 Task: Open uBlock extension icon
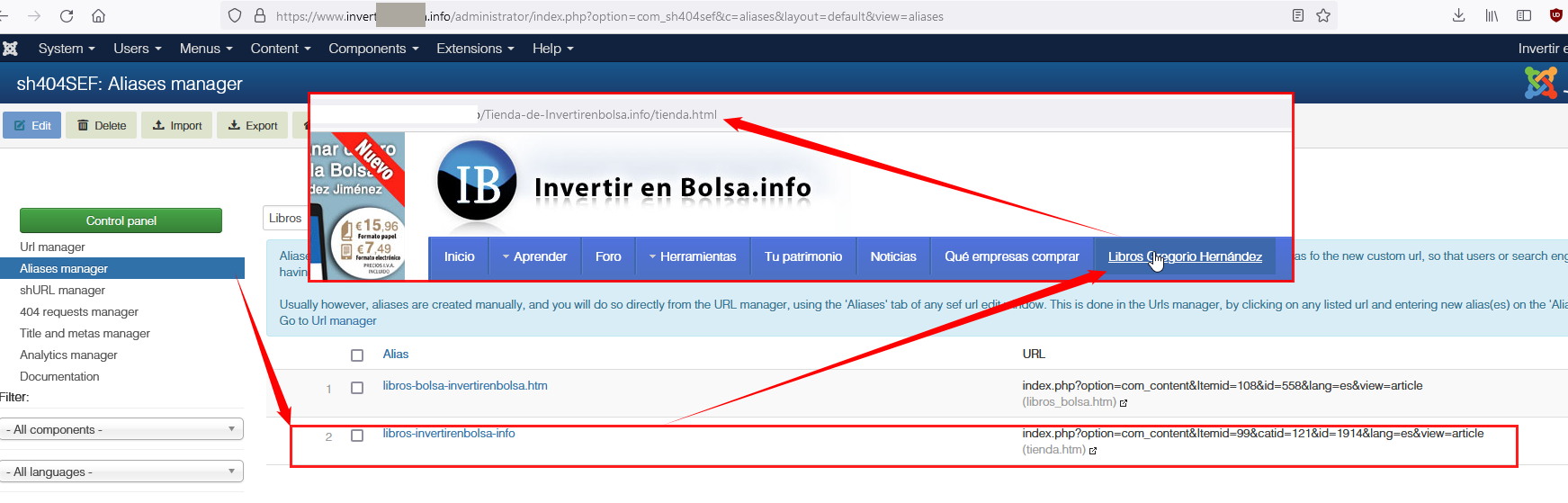(1556, 15)
